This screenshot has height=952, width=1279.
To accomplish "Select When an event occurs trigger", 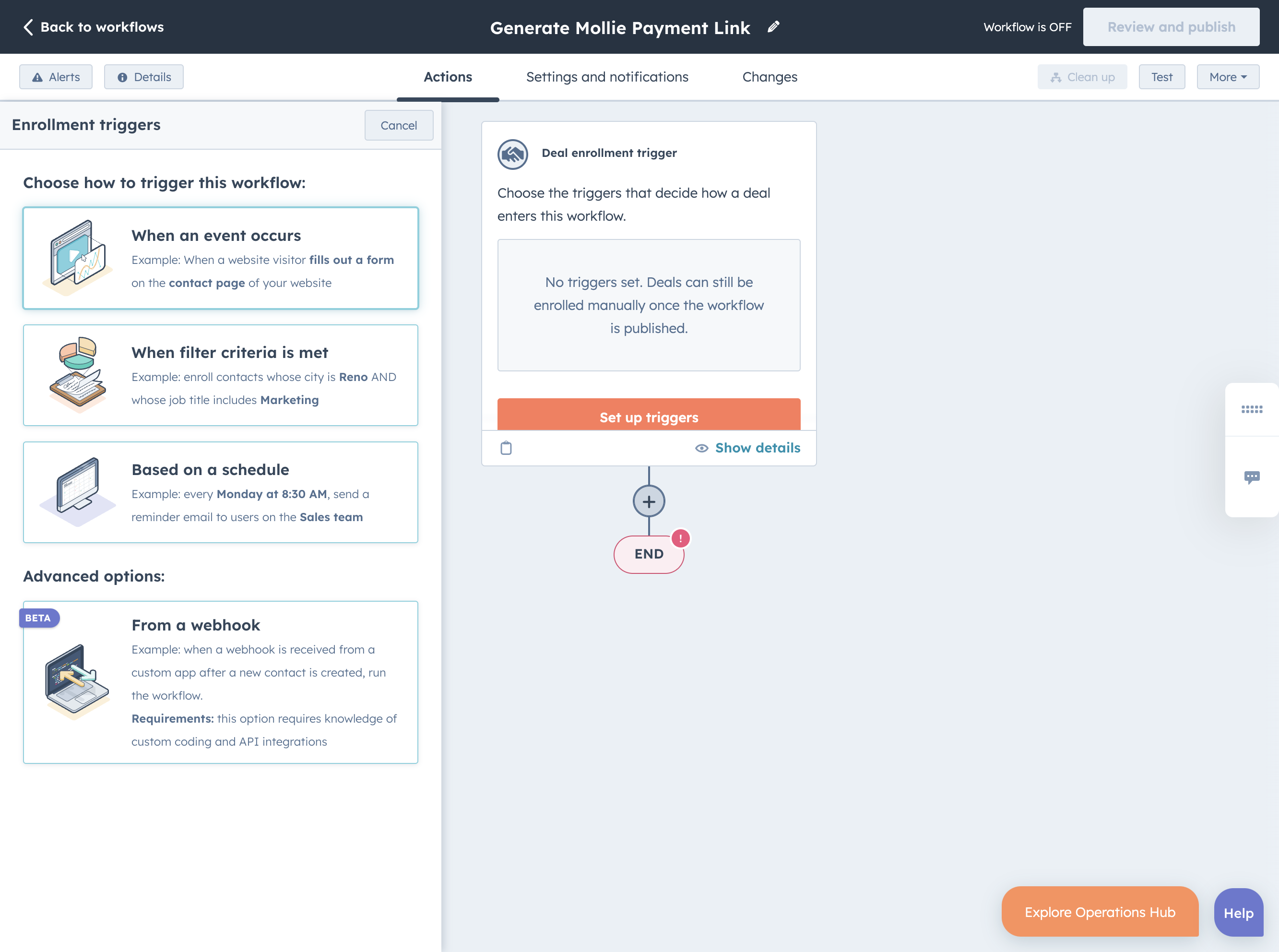I will tap(221, 258).
